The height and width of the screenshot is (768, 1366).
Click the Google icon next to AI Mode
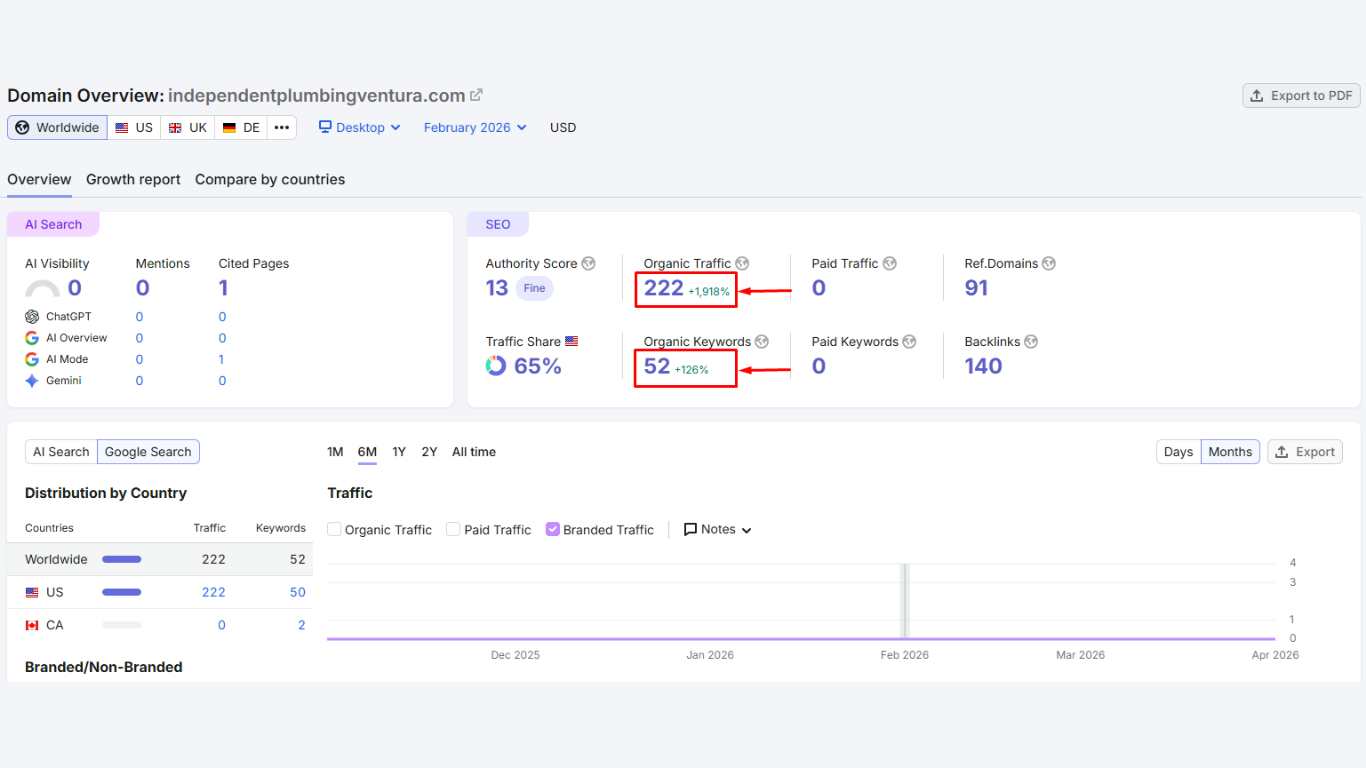[x=32, y=360]
